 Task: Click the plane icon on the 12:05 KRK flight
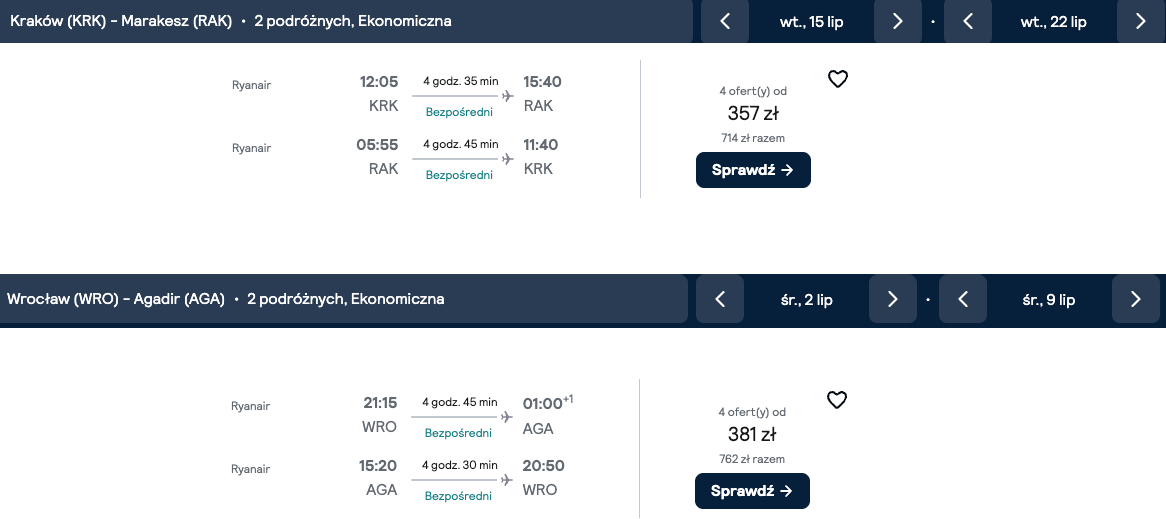coord(508,96)
